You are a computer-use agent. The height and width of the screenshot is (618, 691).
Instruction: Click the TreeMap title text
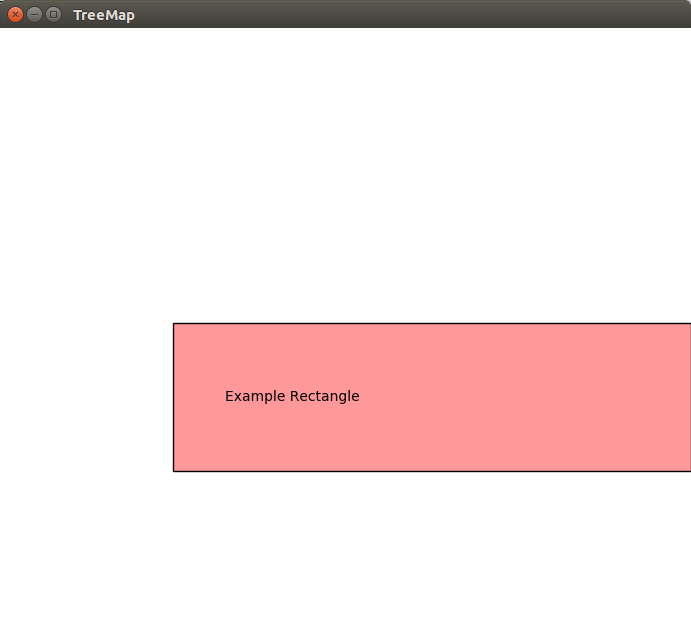click(x=103, y=15)
